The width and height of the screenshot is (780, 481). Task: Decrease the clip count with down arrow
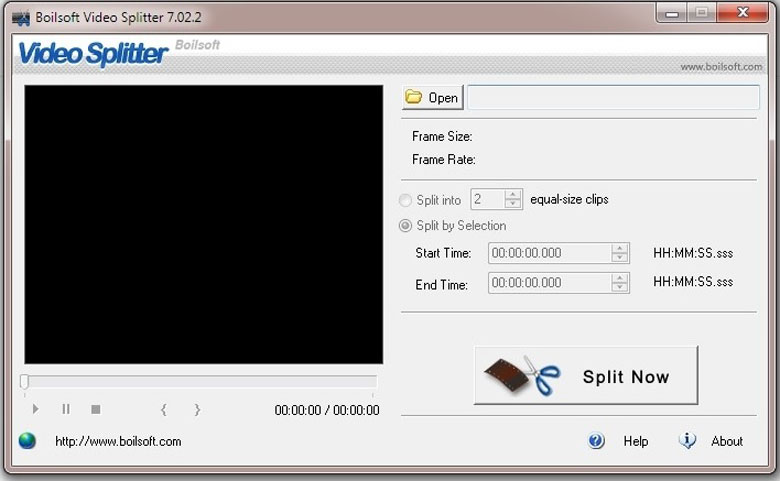coord(512,203)
